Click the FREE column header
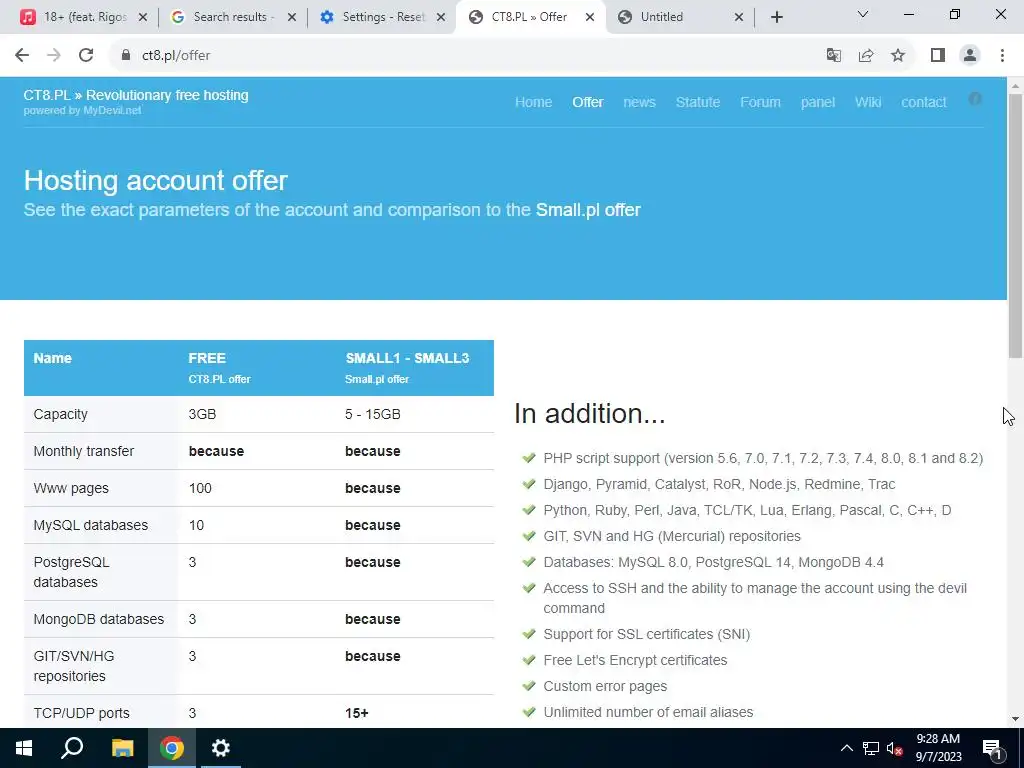Image resolution: width=1024 pixels, height=768 pixels. coord(207,358)
